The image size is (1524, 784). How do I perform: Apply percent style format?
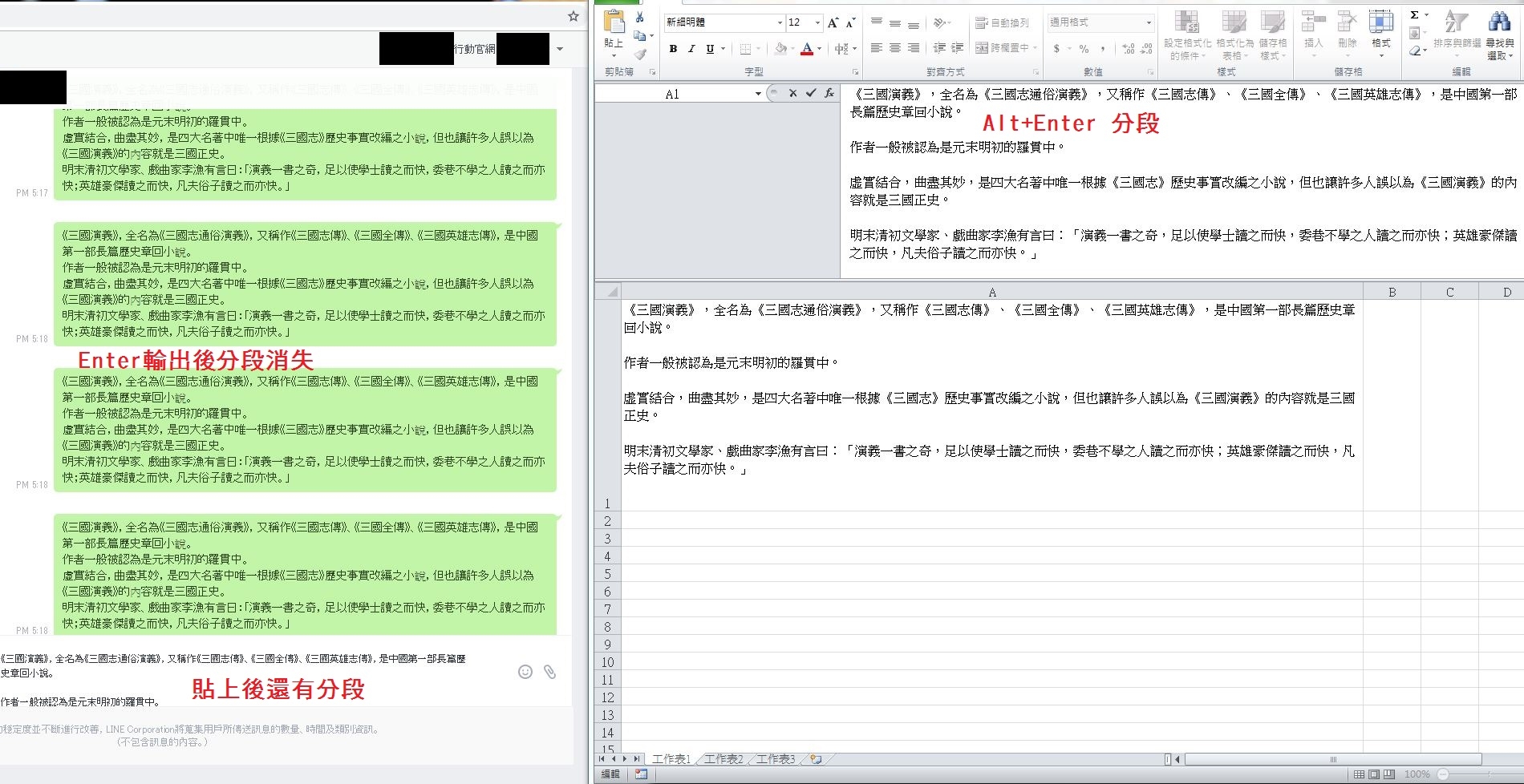point(1084,49)
